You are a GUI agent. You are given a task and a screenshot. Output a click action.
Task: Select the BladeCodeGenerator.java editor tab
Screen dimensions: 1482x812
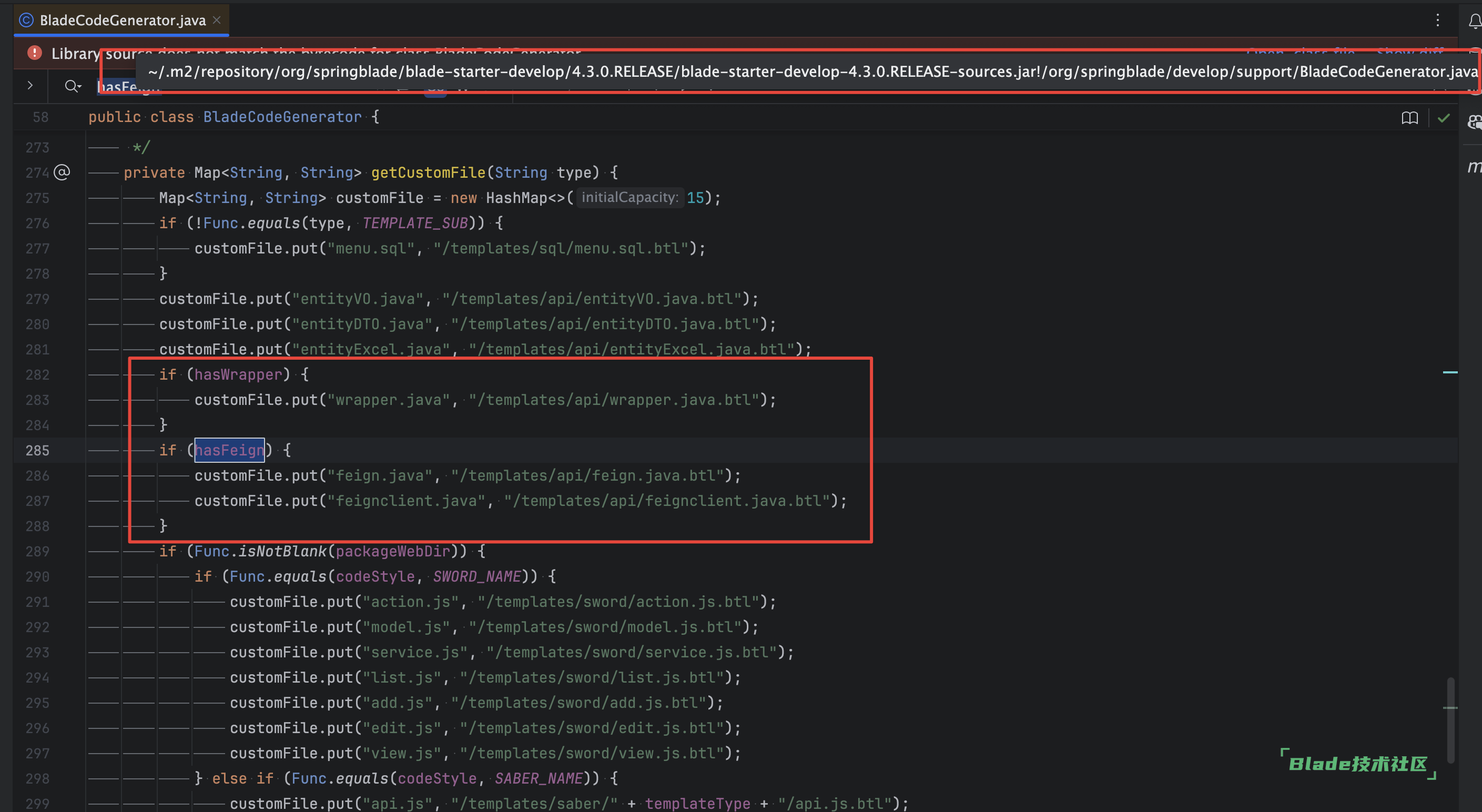(x=121, y=20)
